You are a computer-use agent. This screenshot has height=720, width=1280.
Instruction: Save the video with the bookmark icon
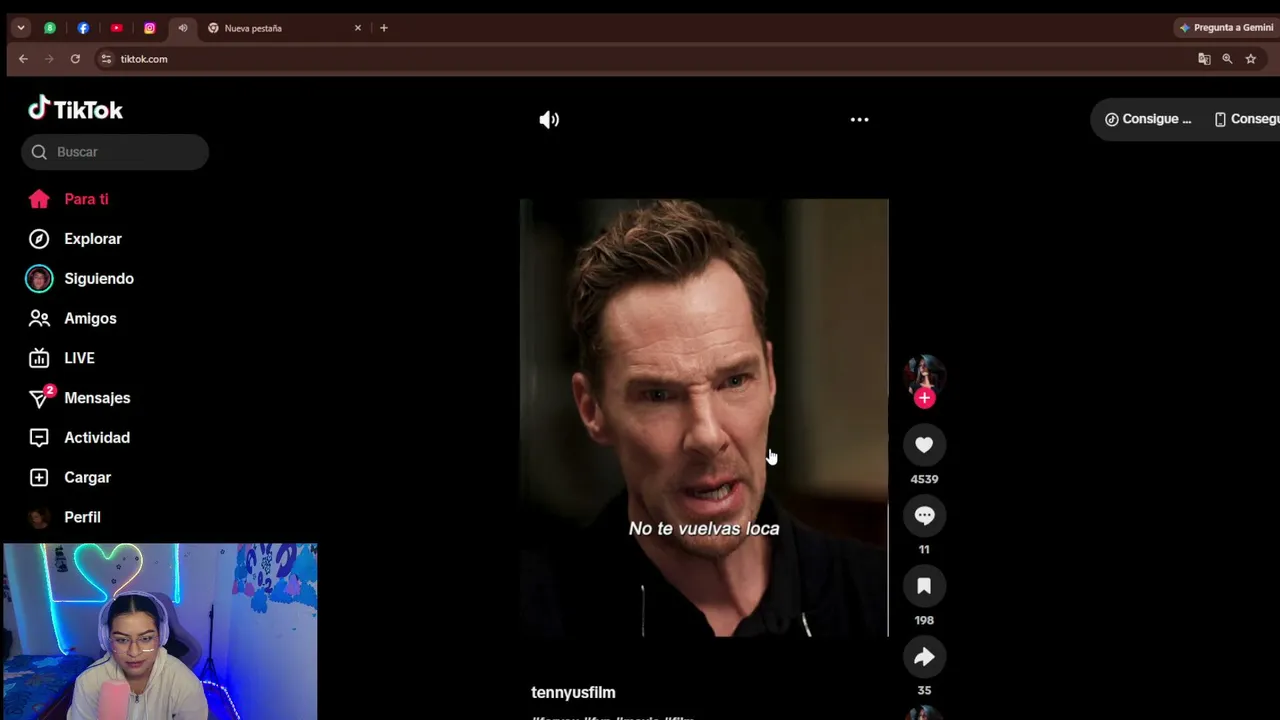[x=924, y=586]
